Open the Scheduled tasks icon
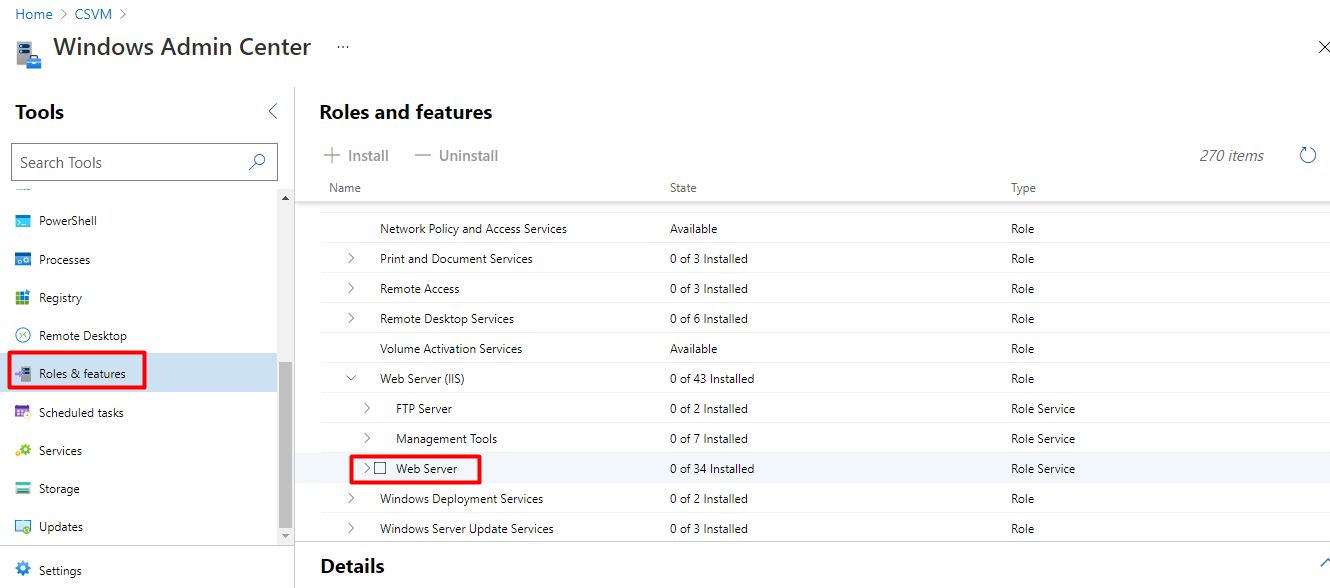The width and height of the screenshot is (1330, 588). 23,412
